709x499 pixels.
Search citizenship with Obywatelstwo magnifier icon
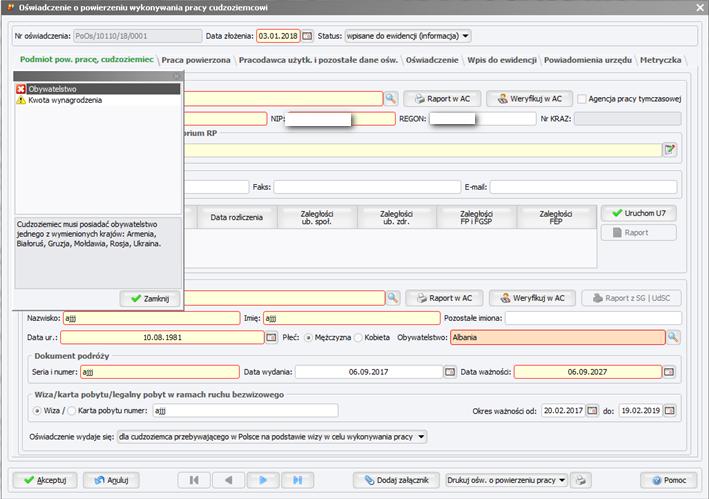point(673,337)
